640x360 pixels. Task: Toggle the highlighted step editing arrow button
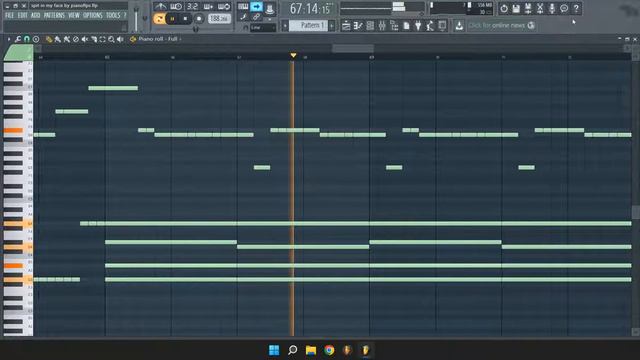coord(256,7)
